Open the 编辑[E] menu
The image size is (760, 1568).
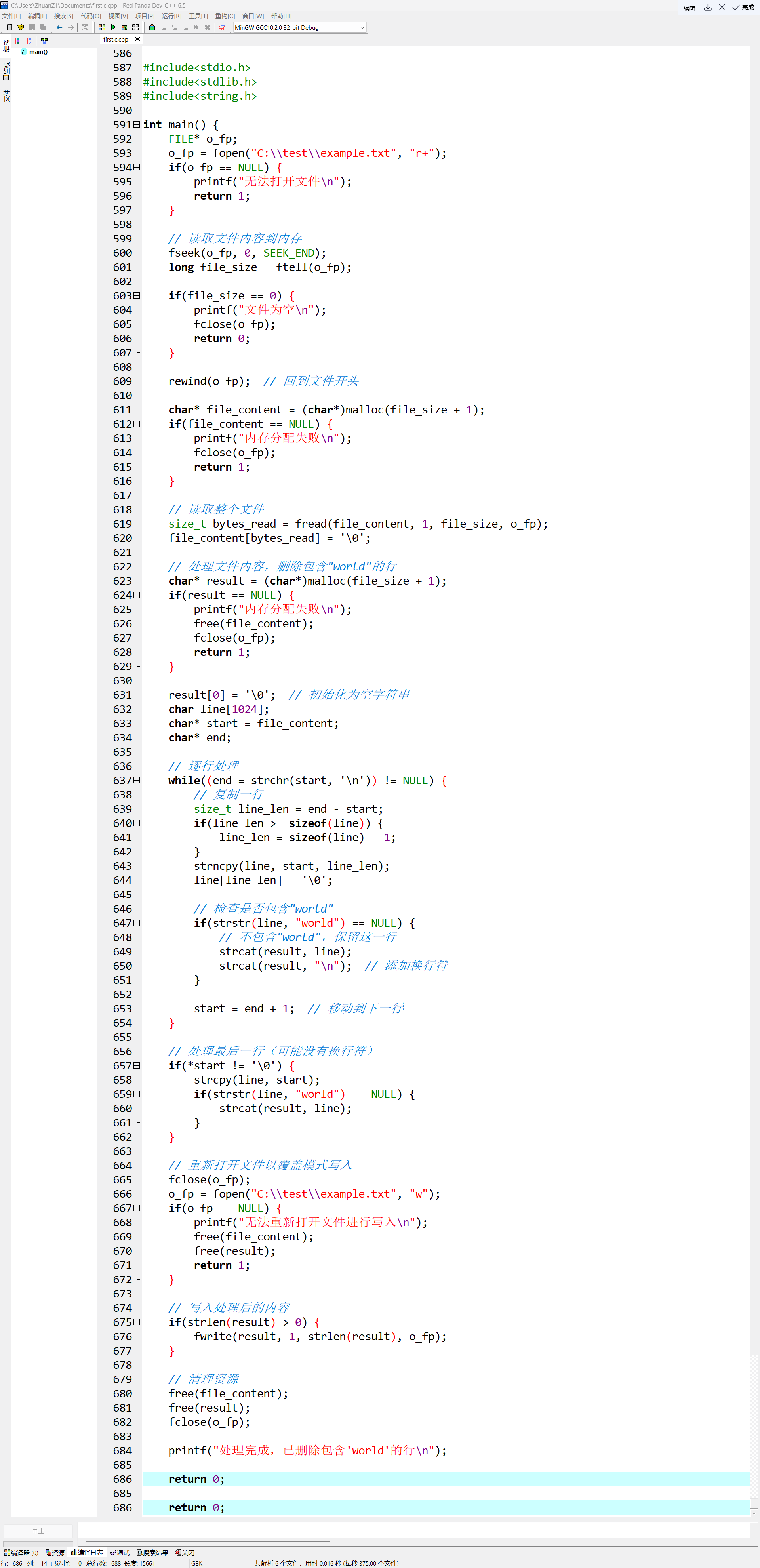tap(37, 16)
